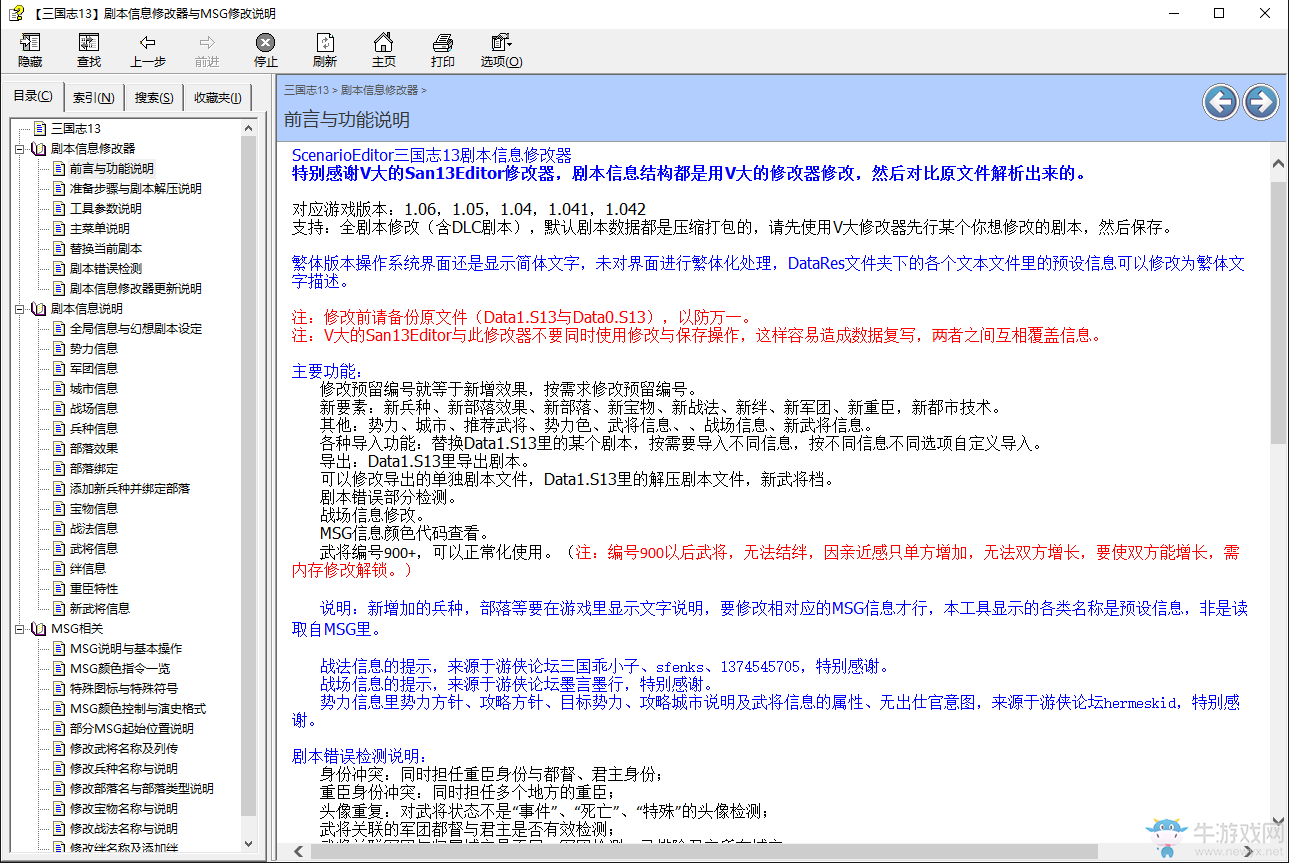The height and width of the screenshot is (863, 1289).
Task: Open 修改部落名与部落类型说明 topic
Action: 141,788
